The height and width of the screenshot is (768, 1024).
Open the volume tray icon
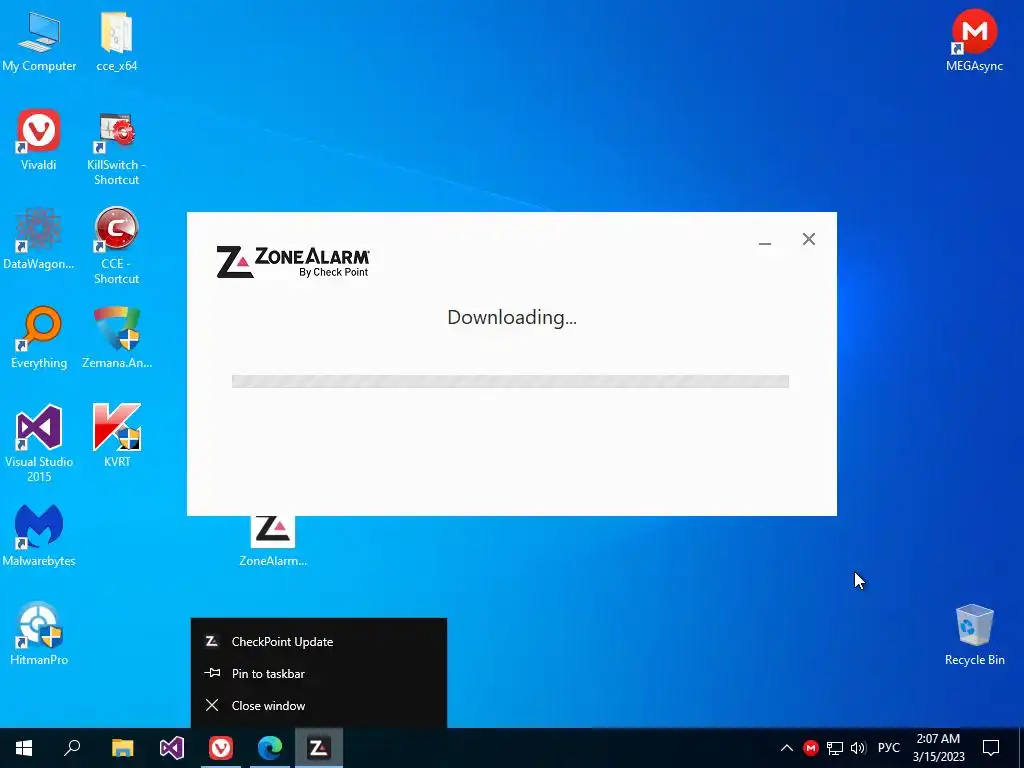[858, 748]
